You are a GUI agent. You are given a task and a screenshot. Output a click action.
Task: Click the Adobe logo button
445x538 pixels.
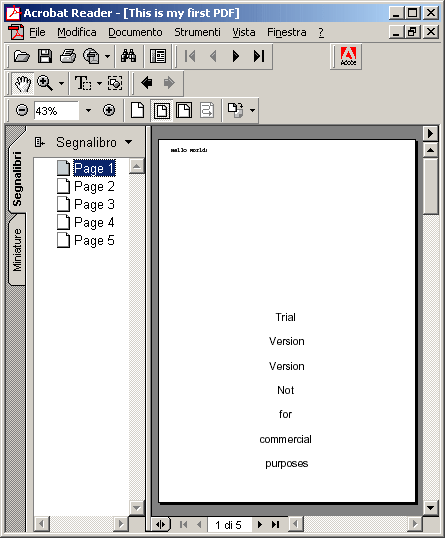[348, 56]
